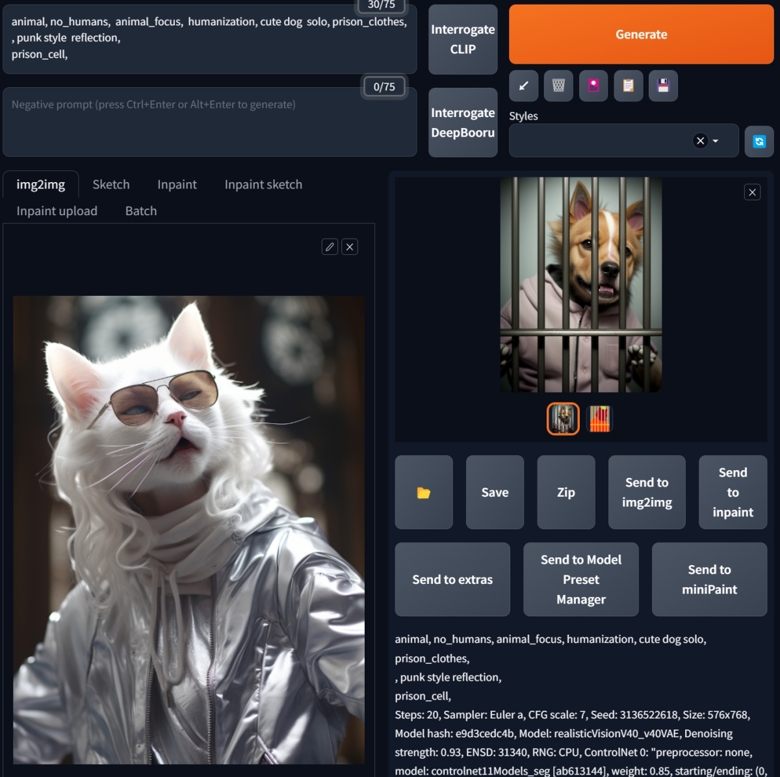The height and width of the screenshot is (777, 780).
Task: Select the segmentation map thumbnail
Action: (600, 419)
